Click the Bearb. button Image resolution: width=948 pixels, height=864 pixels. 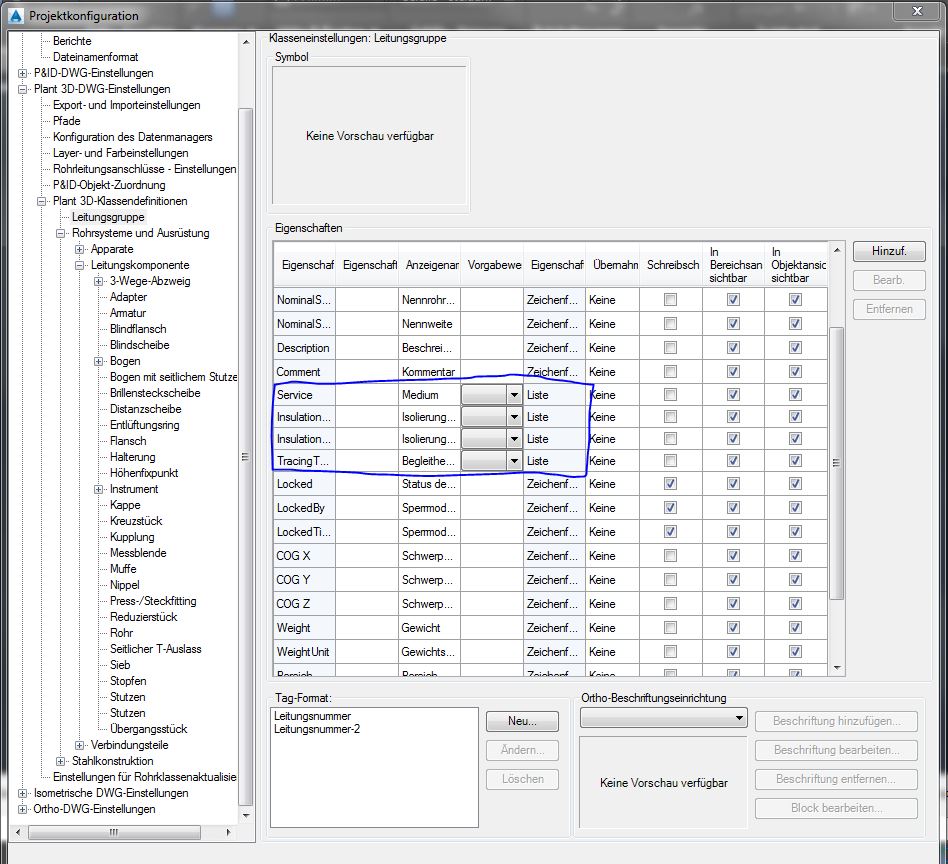click(889, 281)
